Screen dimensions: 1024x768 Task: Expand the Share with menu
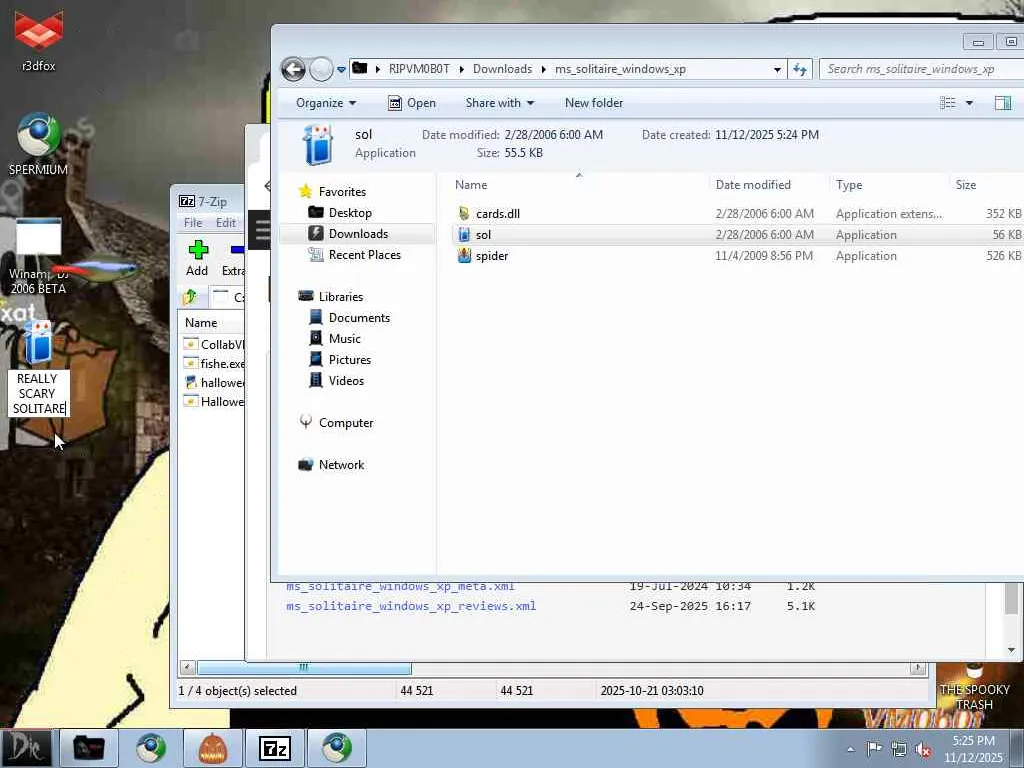click(x=500, y=103)
